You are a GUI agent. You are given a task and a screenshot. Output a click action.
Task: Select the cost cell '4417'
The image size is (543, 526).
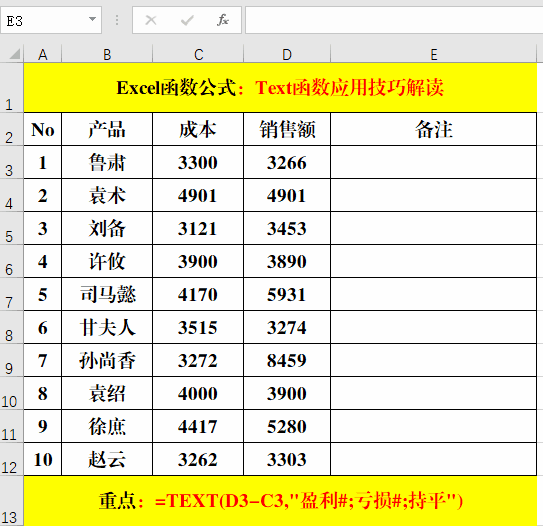pos(198,426)
